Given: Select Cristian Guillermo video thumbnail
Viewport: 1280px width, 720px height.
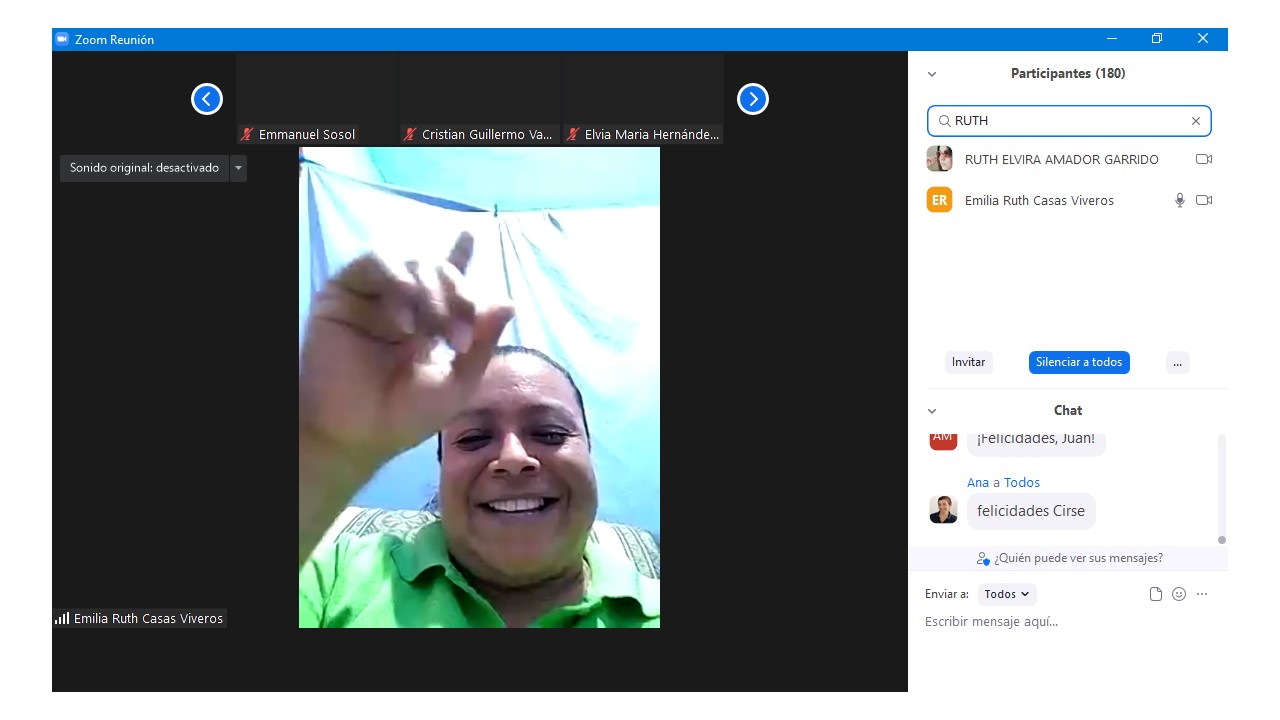Looking at the screenshot, I should point(480,99).
